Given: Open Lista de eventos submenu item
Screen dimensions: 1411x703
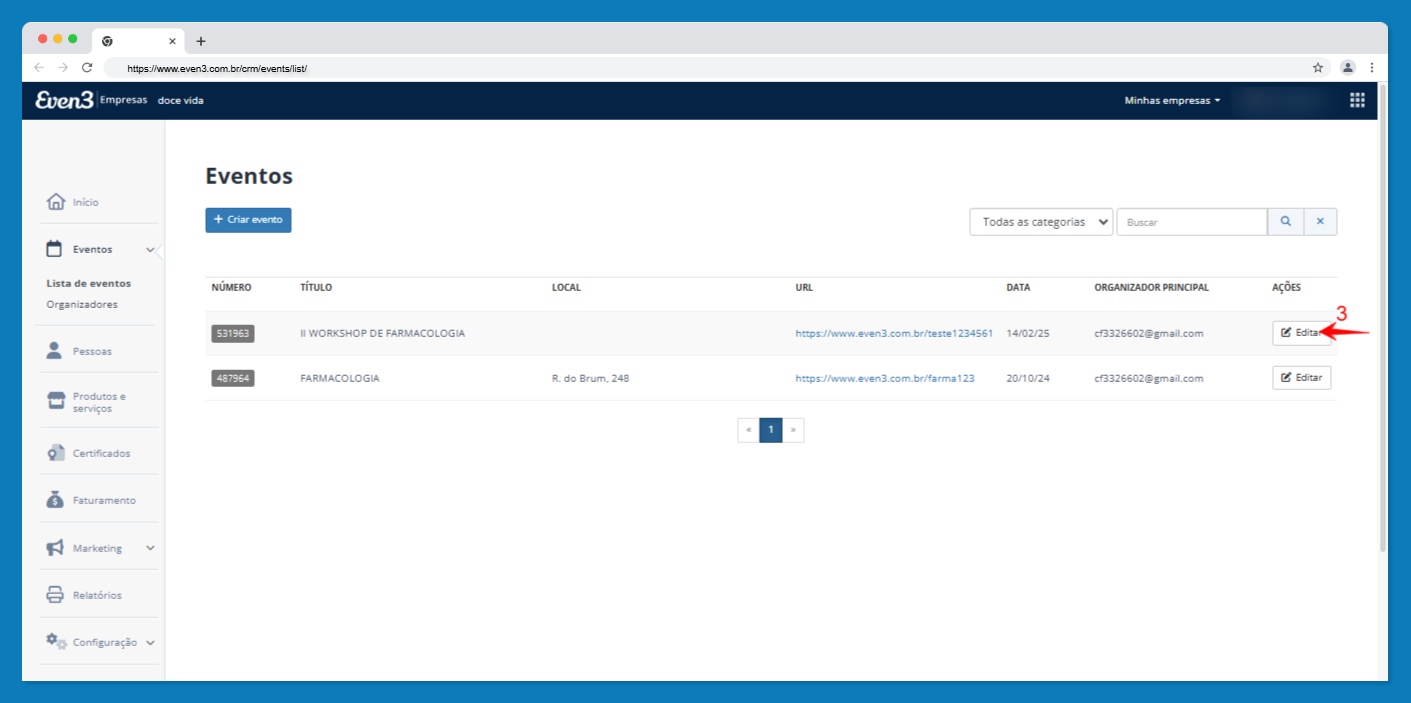Looking at the screenshot, I should coord(89,283).
